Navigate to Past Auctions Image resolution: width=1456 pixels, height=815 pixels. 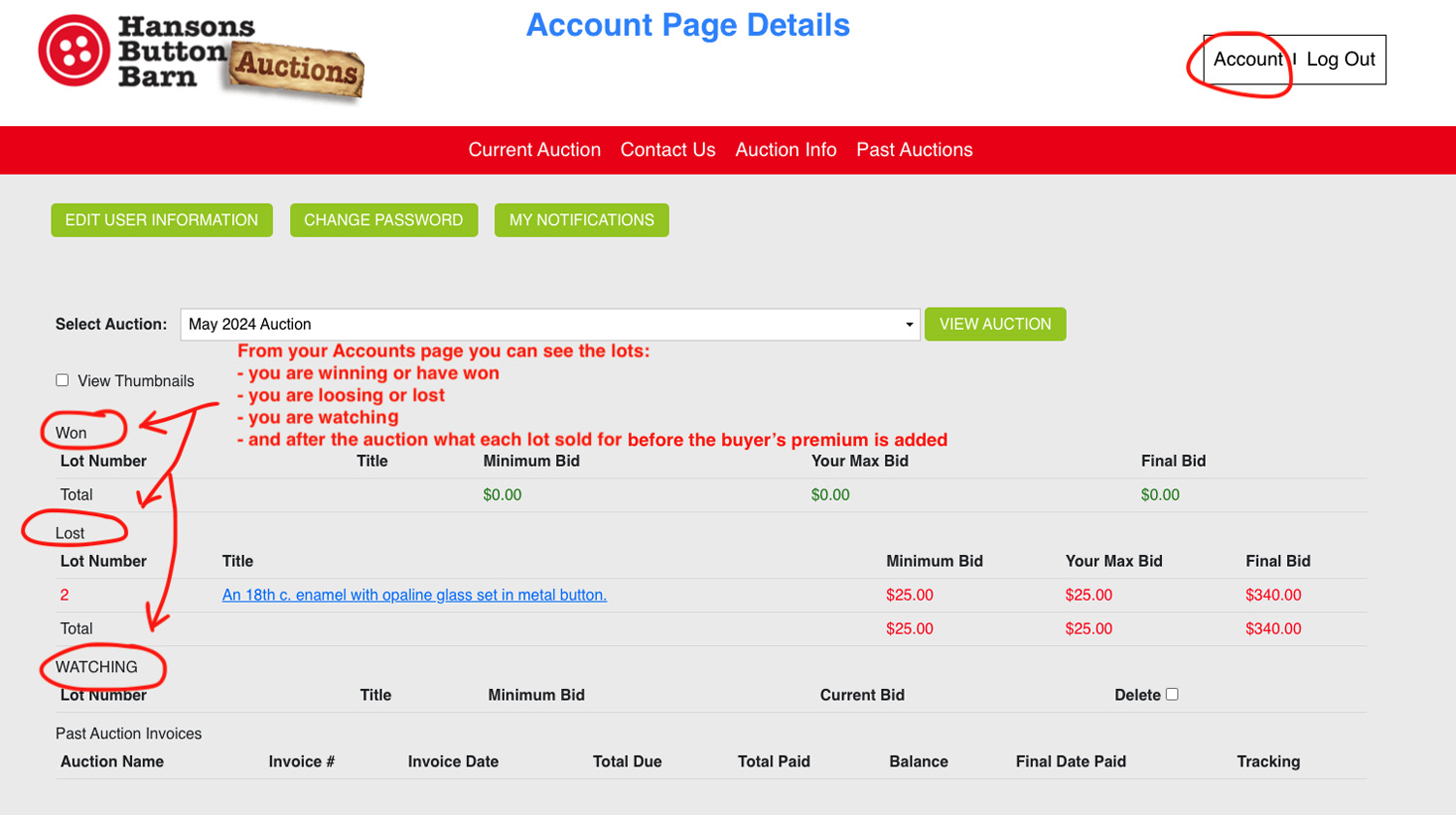point(913,149)
